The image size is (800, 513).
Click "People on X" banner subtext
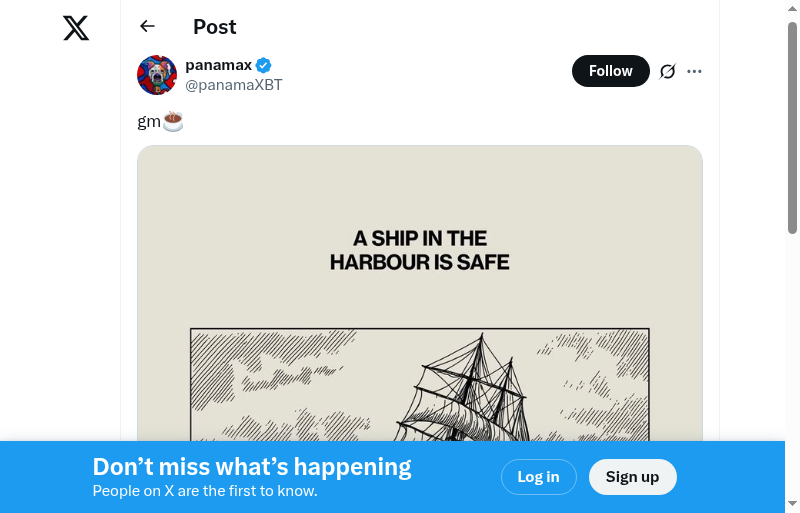tap(205, 491)
